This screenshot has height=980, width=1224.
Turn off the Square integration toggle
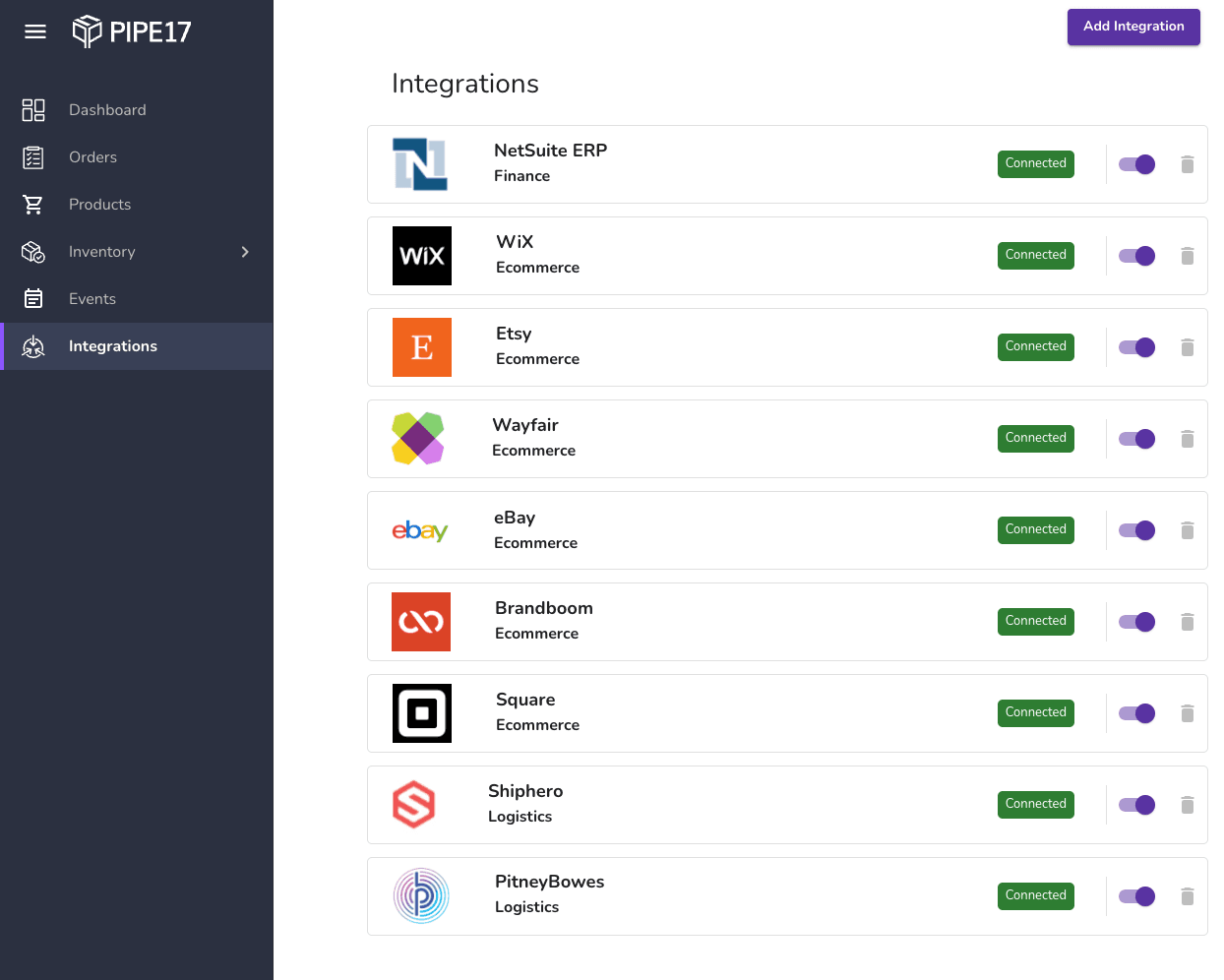click(1136, 713)
